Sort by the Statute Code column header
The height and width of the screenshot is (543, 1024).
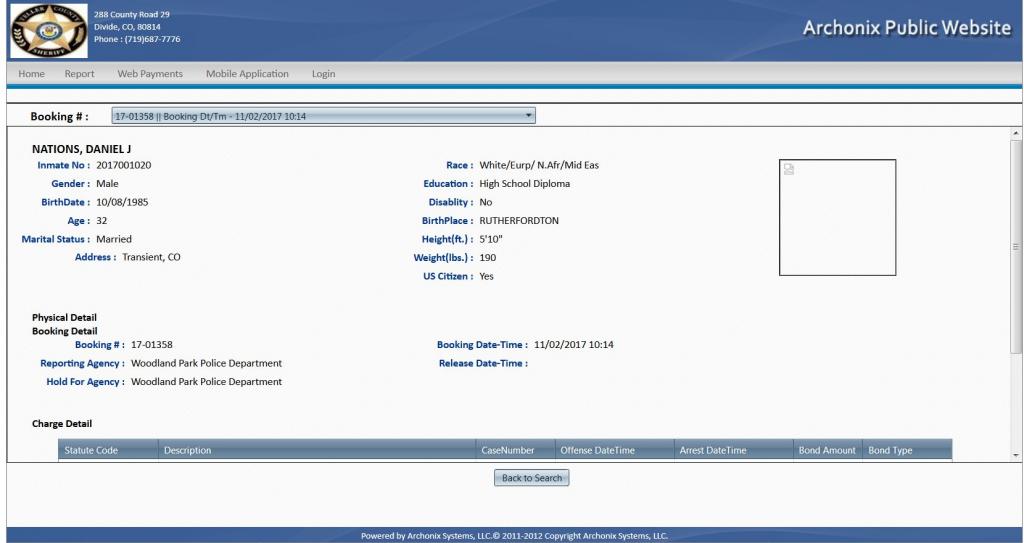pyautogui.click(x=91, y=451)
